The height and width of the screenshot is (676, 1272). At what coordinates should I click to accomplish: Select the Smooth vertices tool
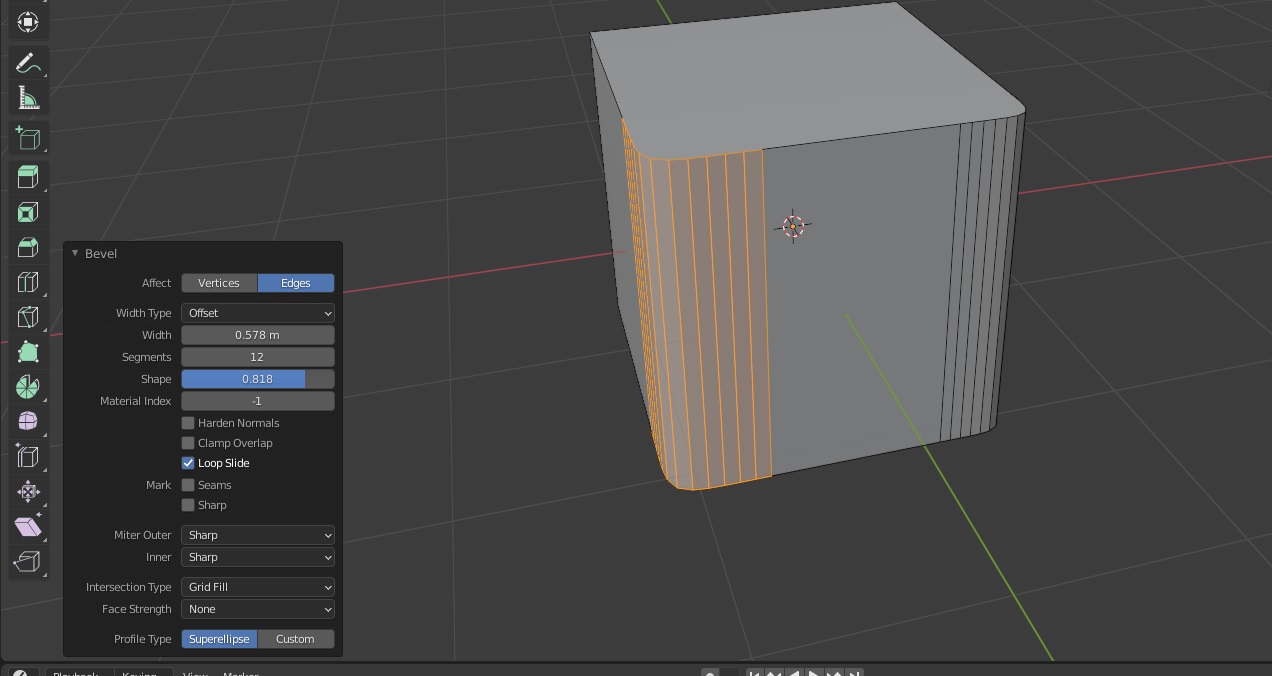28,421
